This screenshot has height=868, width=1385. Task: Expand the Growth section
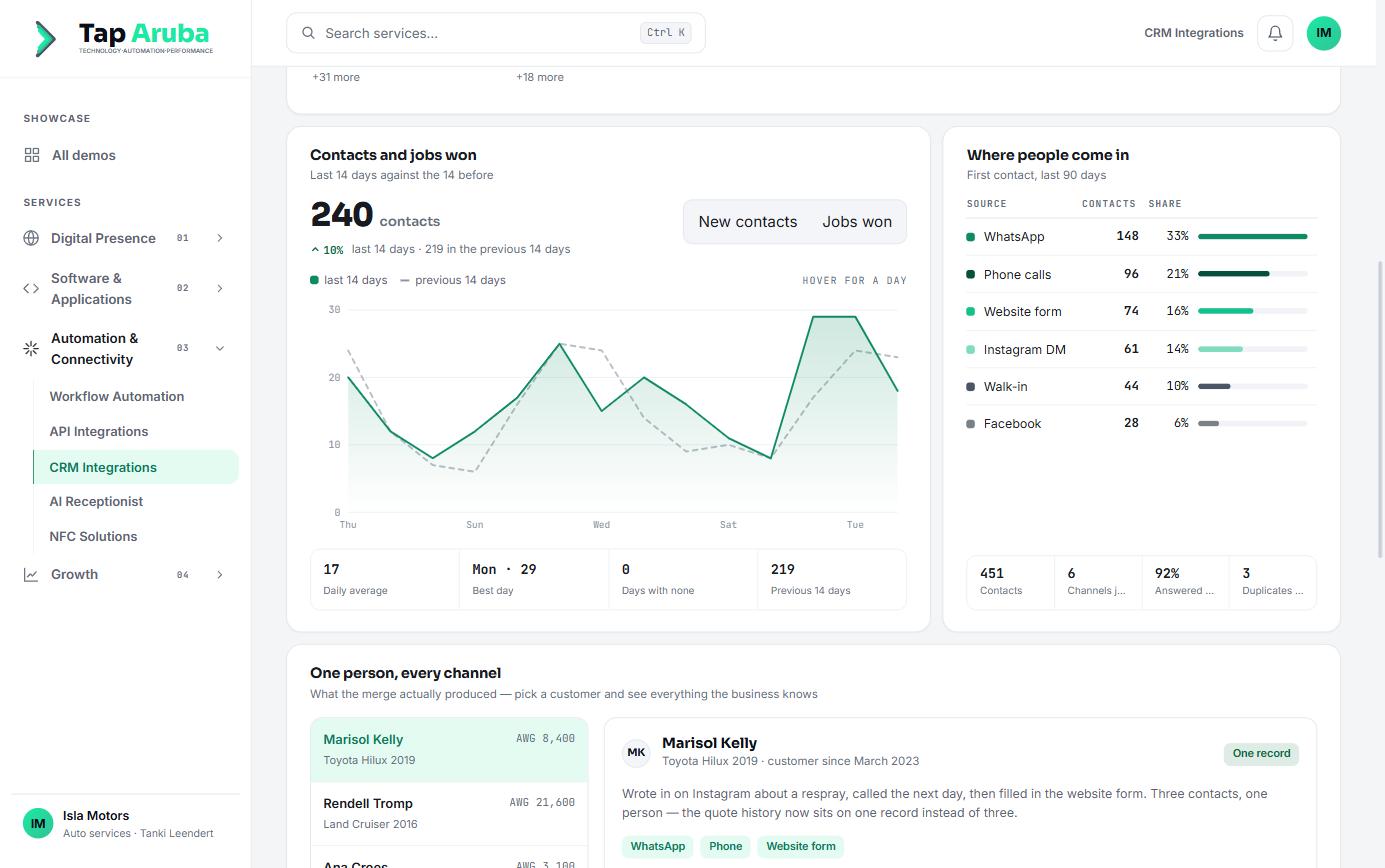pos(220,575)
